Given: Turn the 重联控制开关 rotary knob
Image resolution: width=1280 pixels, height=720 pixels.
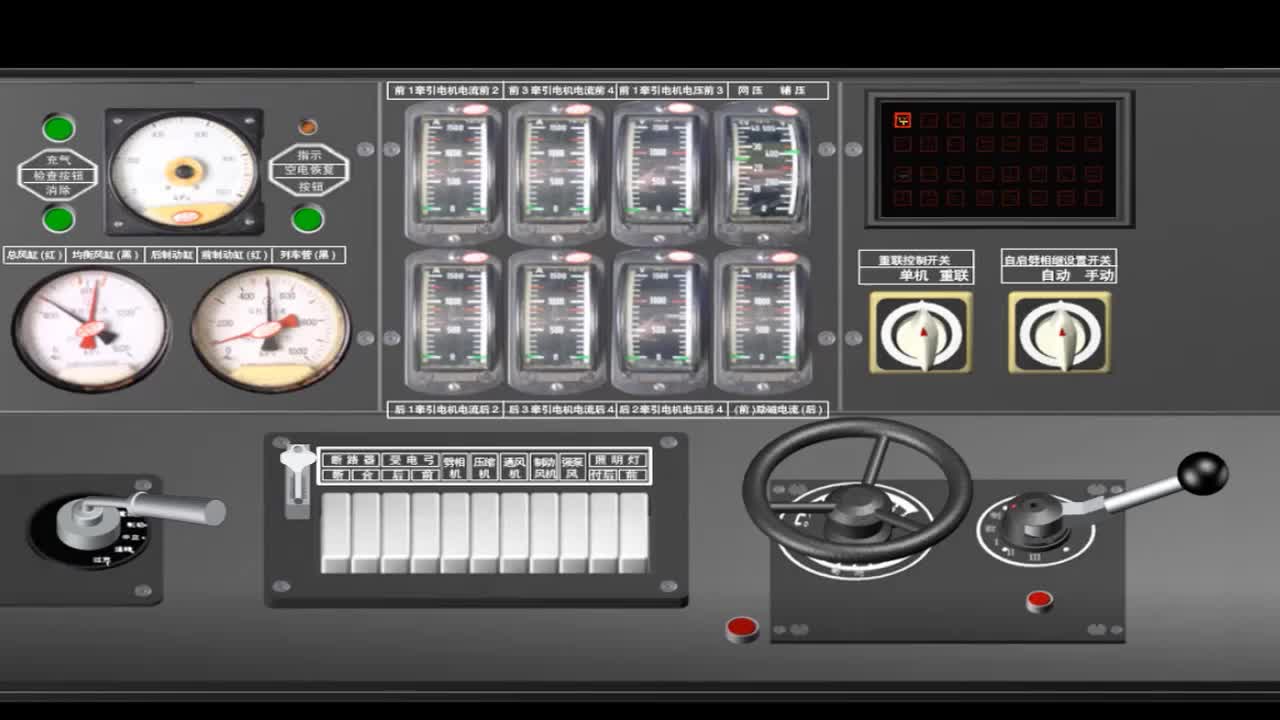Looking at the screenshot, I should point(921,333).
